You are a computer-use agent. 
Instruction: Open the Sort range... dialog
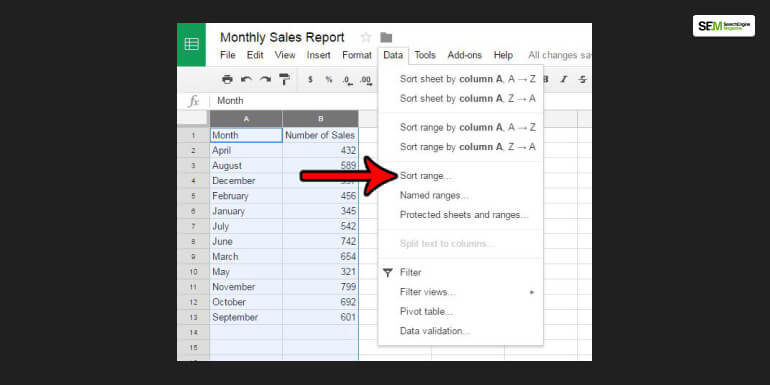[461, 176]
